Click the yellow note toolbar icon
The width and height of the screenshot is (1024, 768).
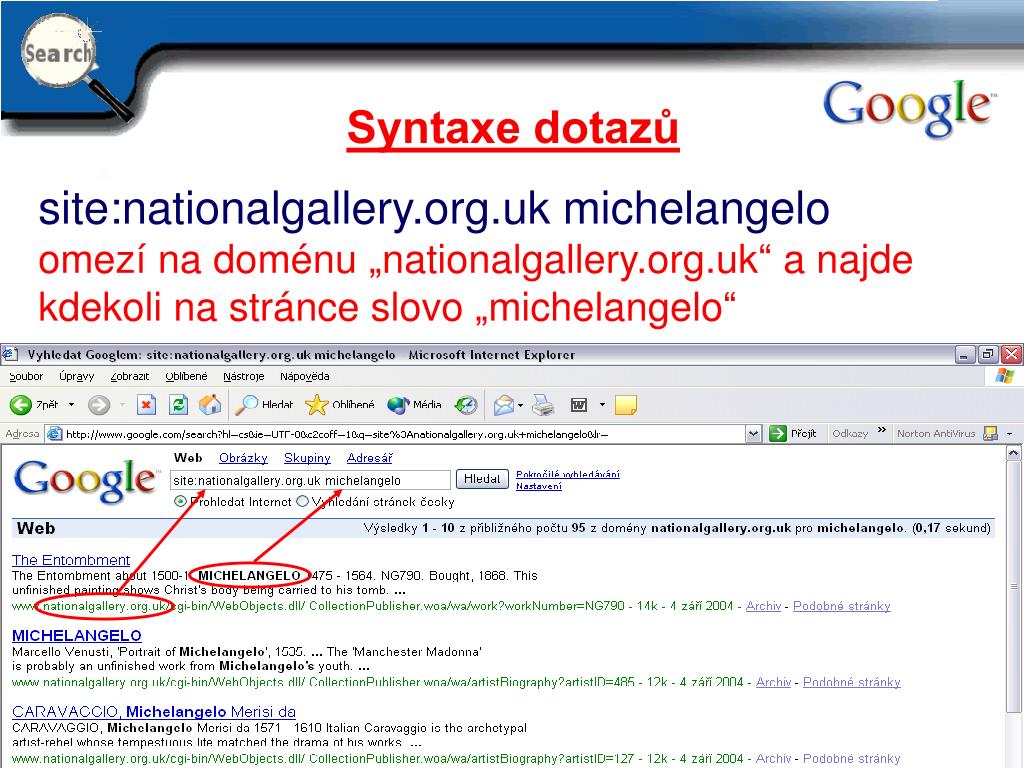[626, 406]
